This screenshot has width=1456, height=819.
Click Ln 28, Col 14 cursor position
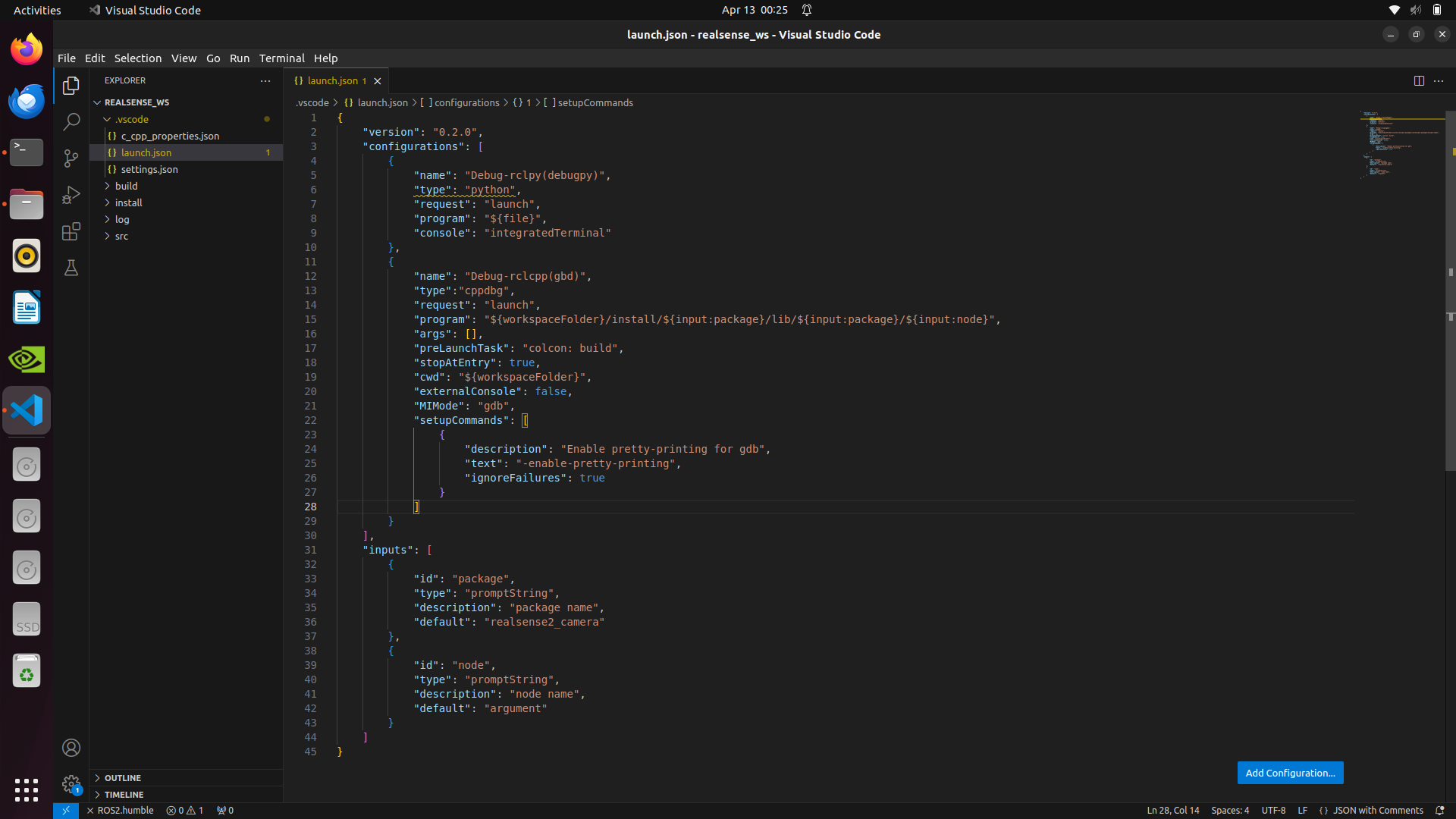tap(1173, 811)
